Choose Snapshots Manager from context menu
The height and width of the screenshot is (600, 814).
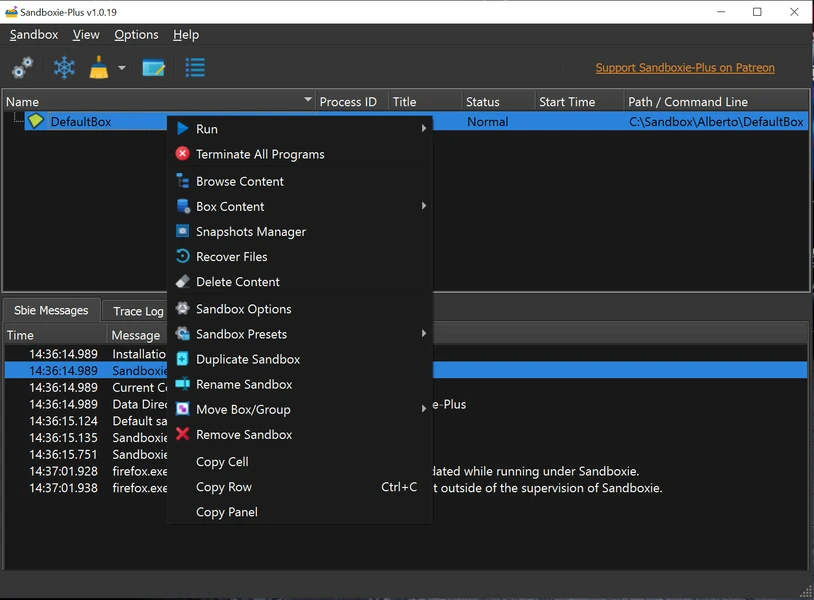click(x=250, y=231)
